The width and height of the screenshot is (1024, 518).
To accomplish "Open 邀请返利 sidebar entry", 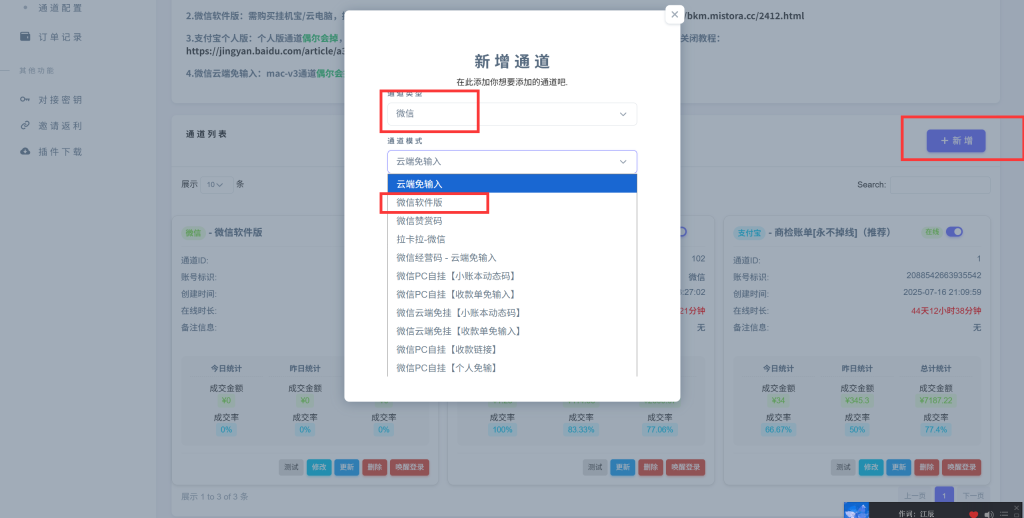I will [x=59, y=126].
